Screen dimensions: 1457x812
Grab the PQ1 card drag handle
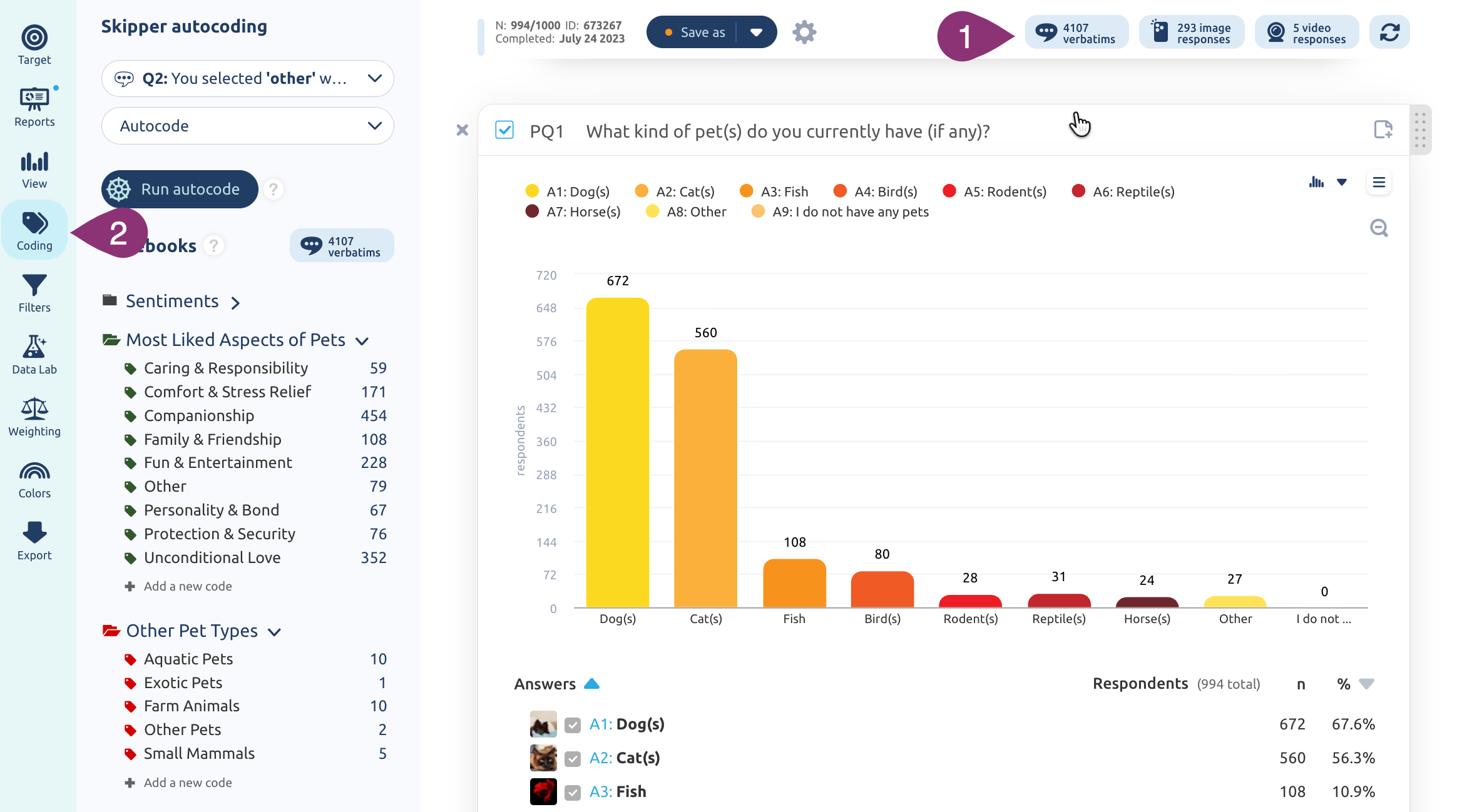coord(1420,130)
